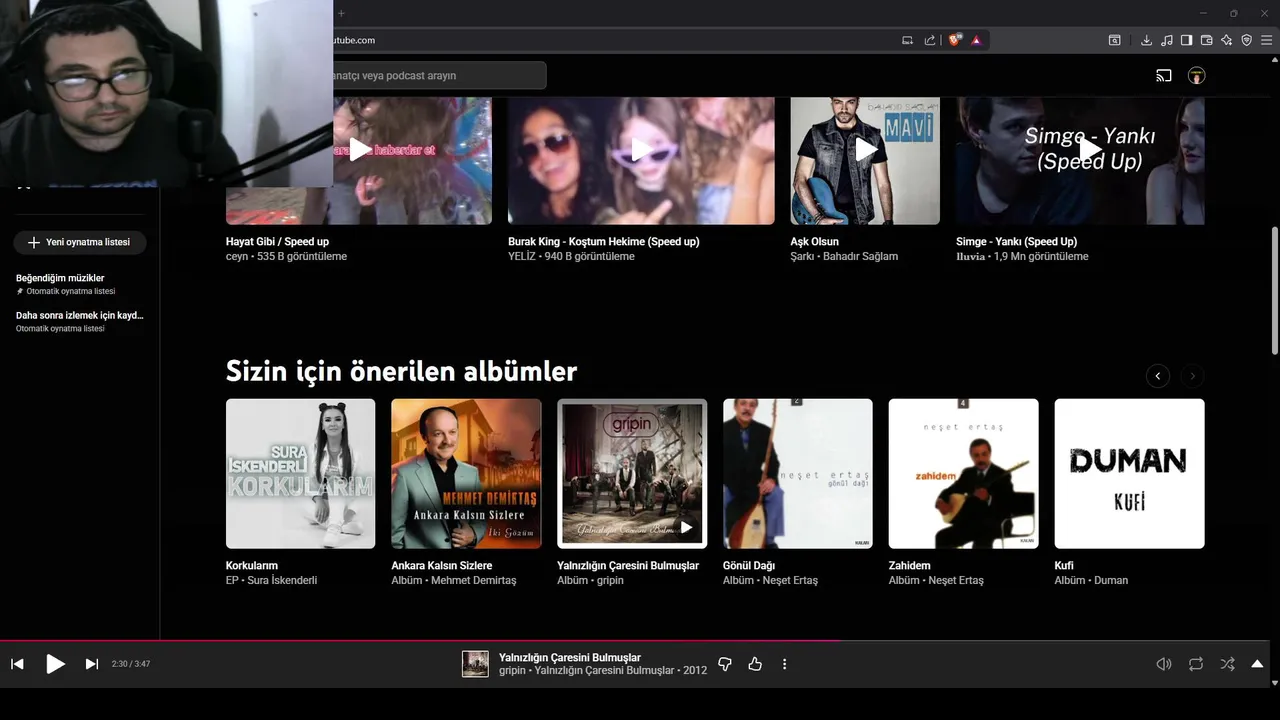Open a new browser tab
1280x720 pixels.
click(x=340, y=13)
